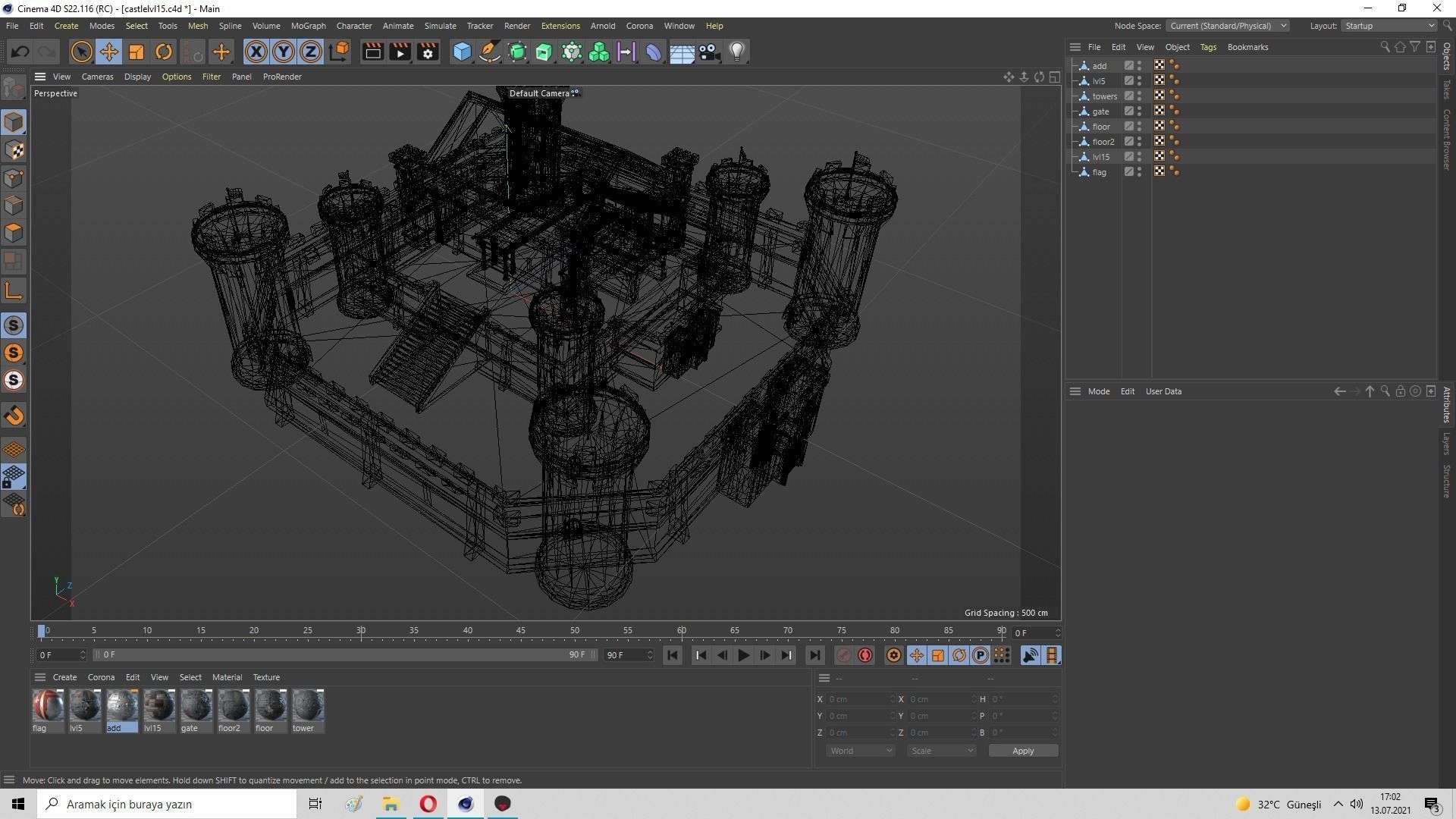1456x819 pixels.
Task: Toggle Y axis lock
Action: pyautogui.click(x=284, y=52)
